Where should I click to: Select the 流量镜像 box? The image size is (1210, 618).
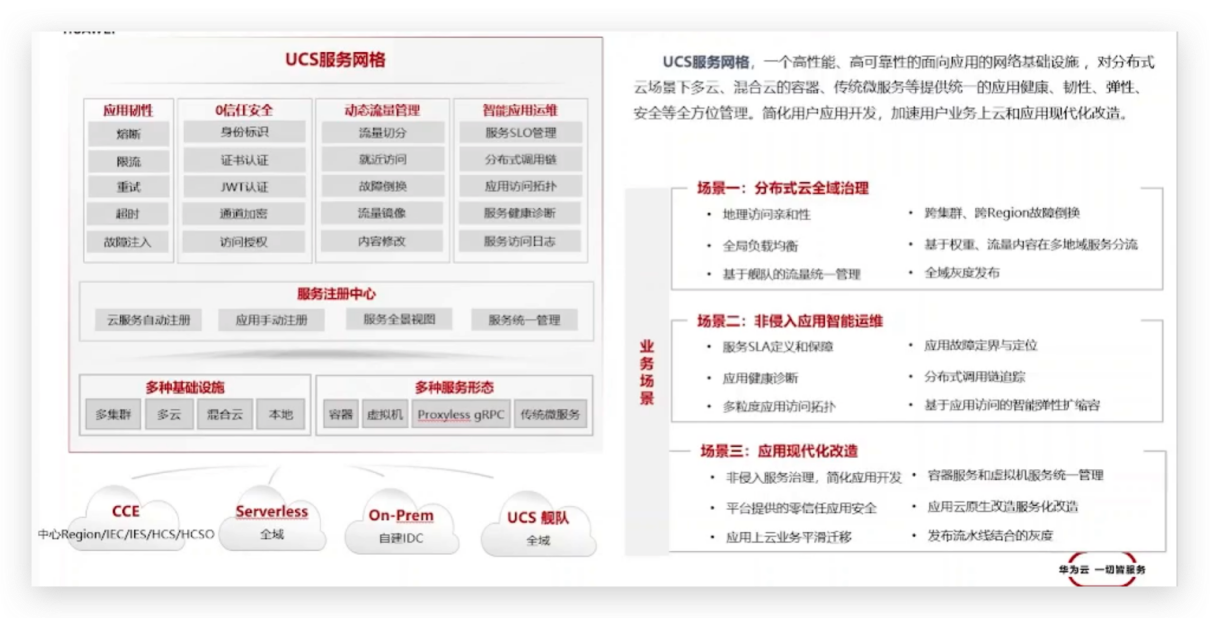click(382, 213)
